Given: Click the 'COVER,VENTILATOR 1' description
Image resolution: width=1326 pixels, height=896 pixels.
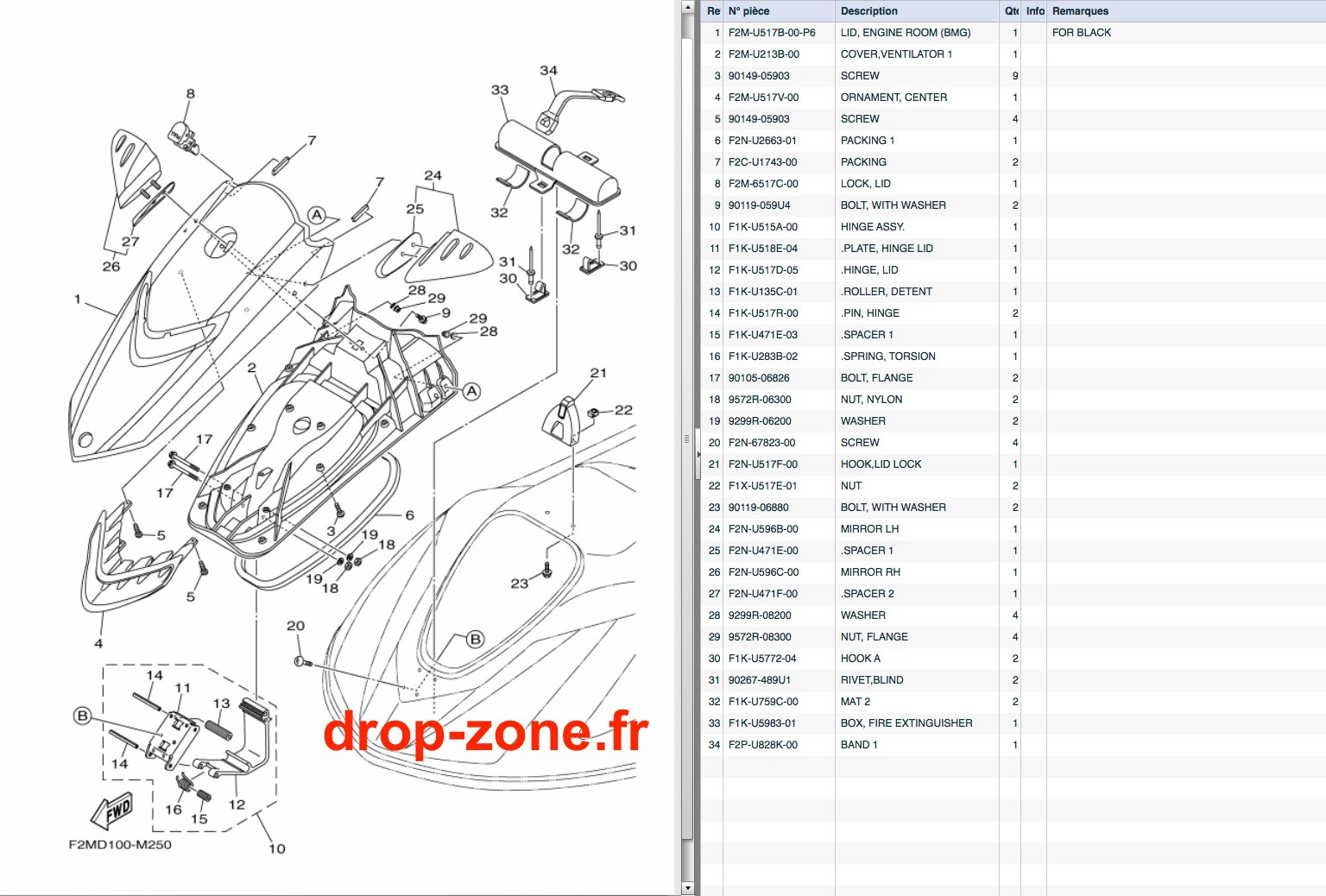Looking at the screenshot, I should pyautogui.click(x=896, y=54).
